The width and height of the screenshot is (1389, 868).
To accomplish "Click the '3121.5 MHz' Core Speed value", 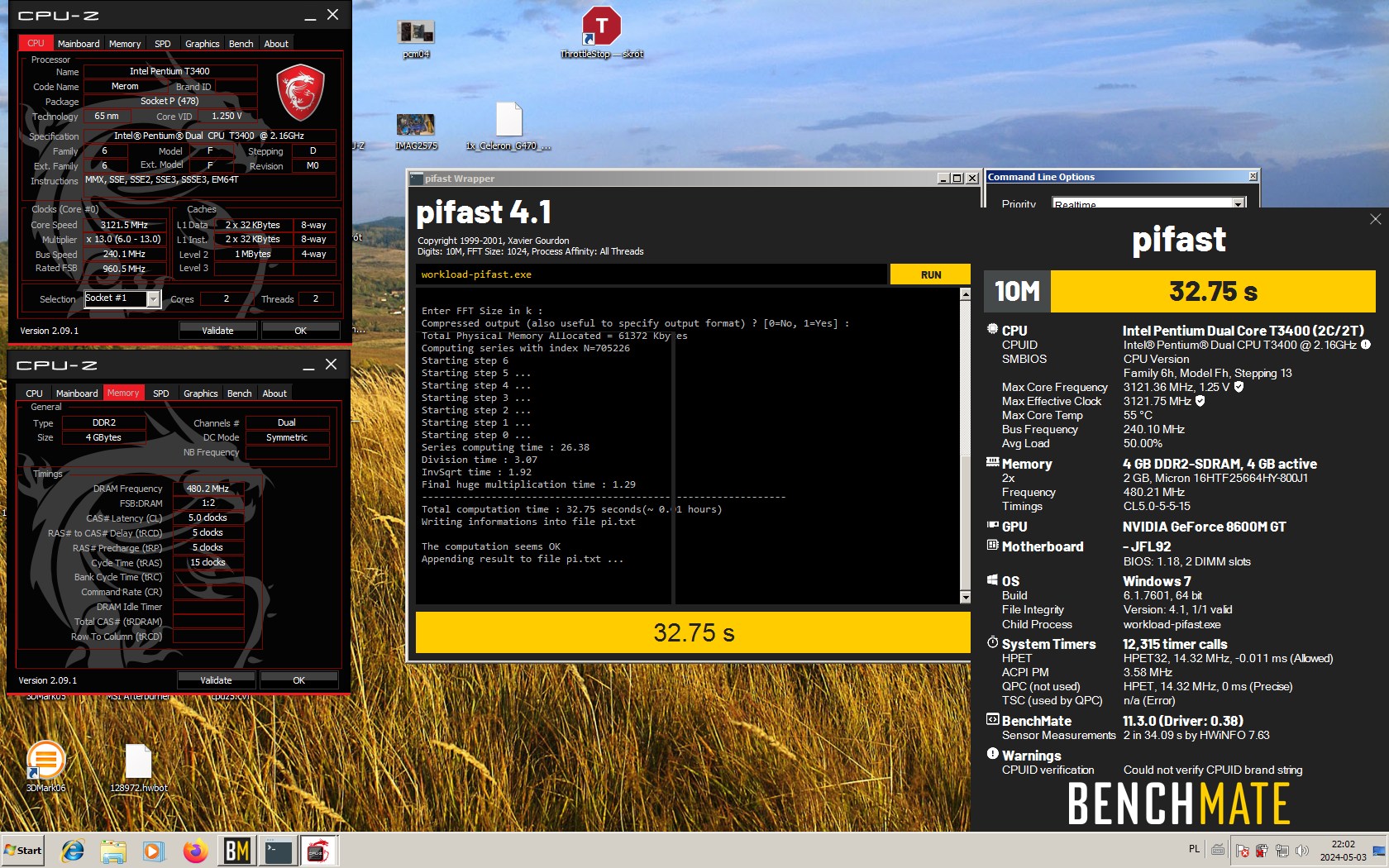I will (x=124, y=225).
